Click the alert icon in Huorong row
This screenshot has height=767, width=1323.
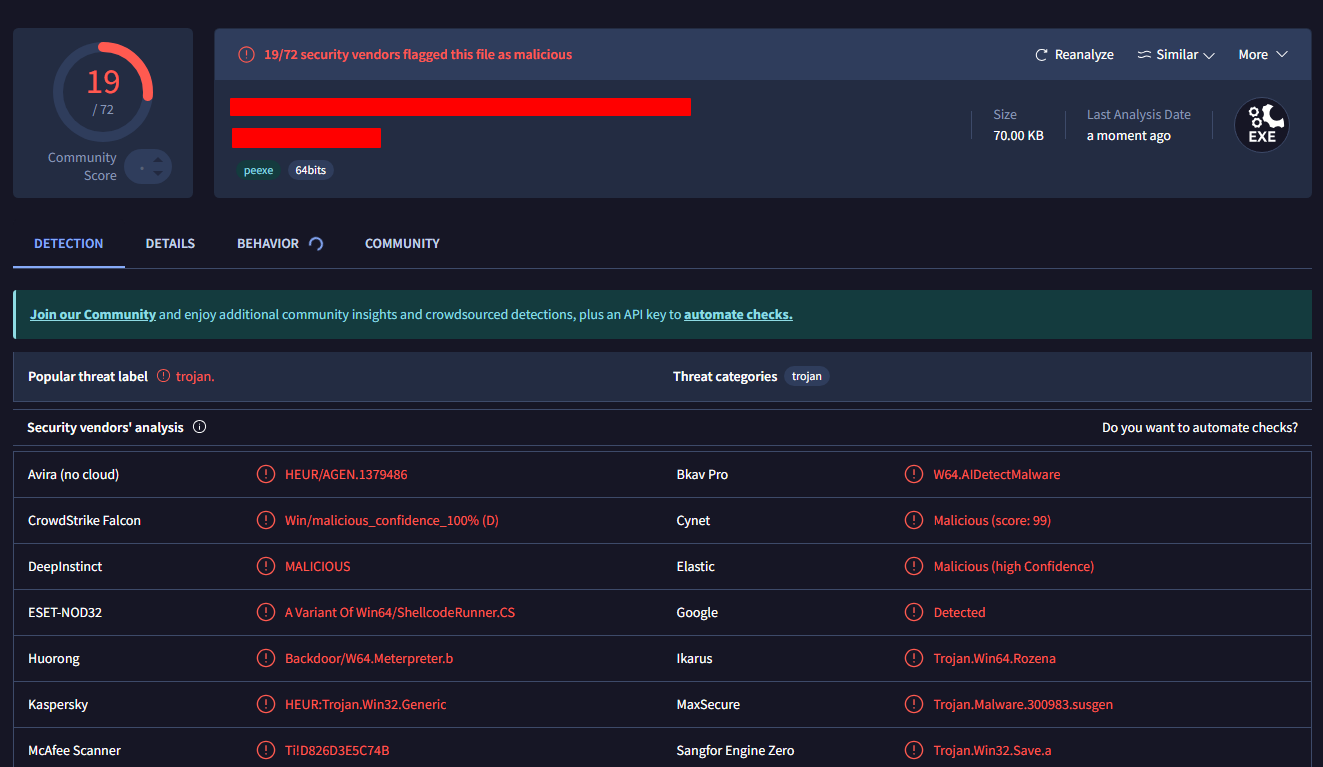pos(266,658)
